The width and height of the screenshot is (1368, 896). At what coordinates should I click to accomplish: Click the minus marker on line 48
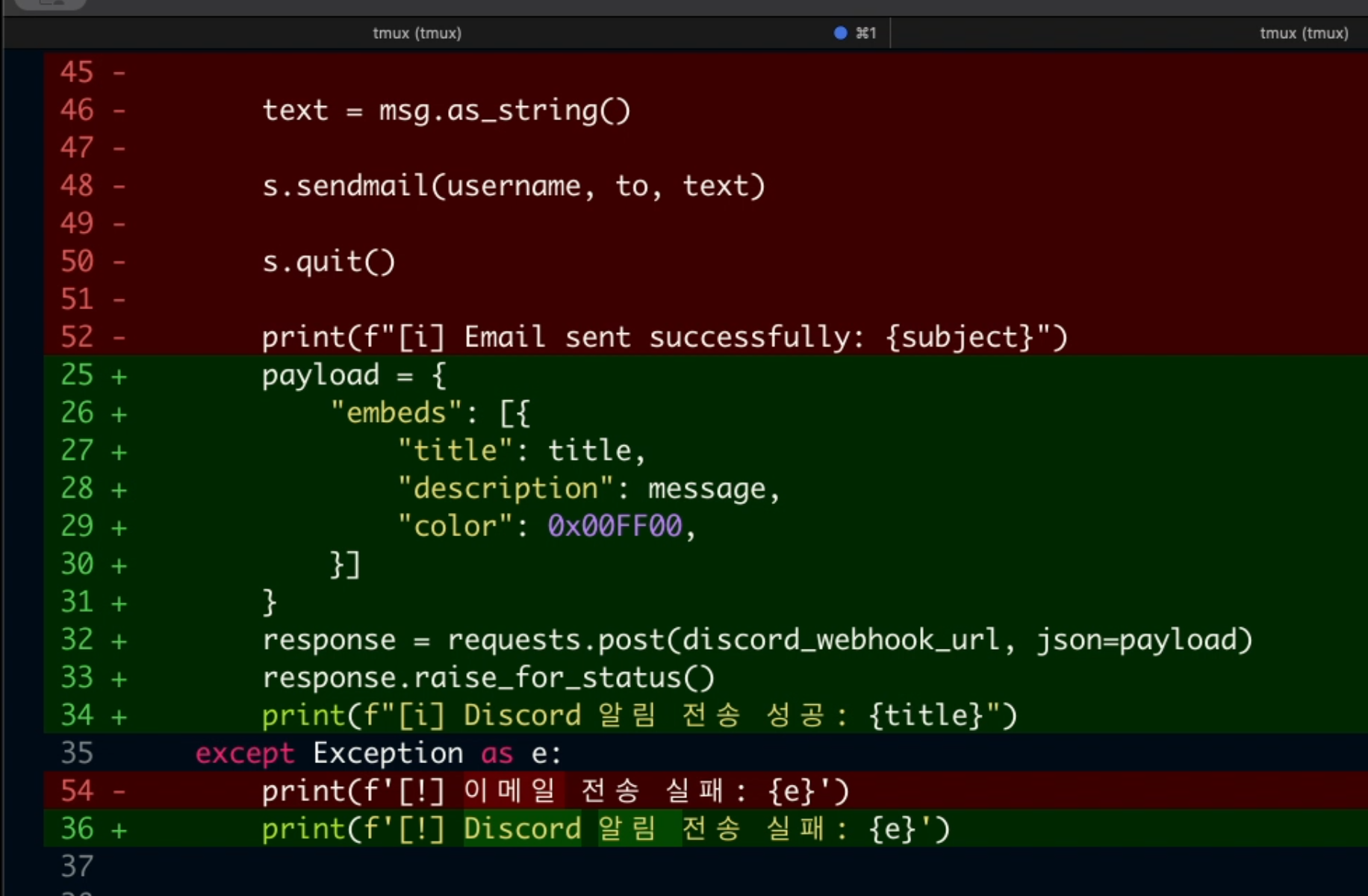pos(119,187)
